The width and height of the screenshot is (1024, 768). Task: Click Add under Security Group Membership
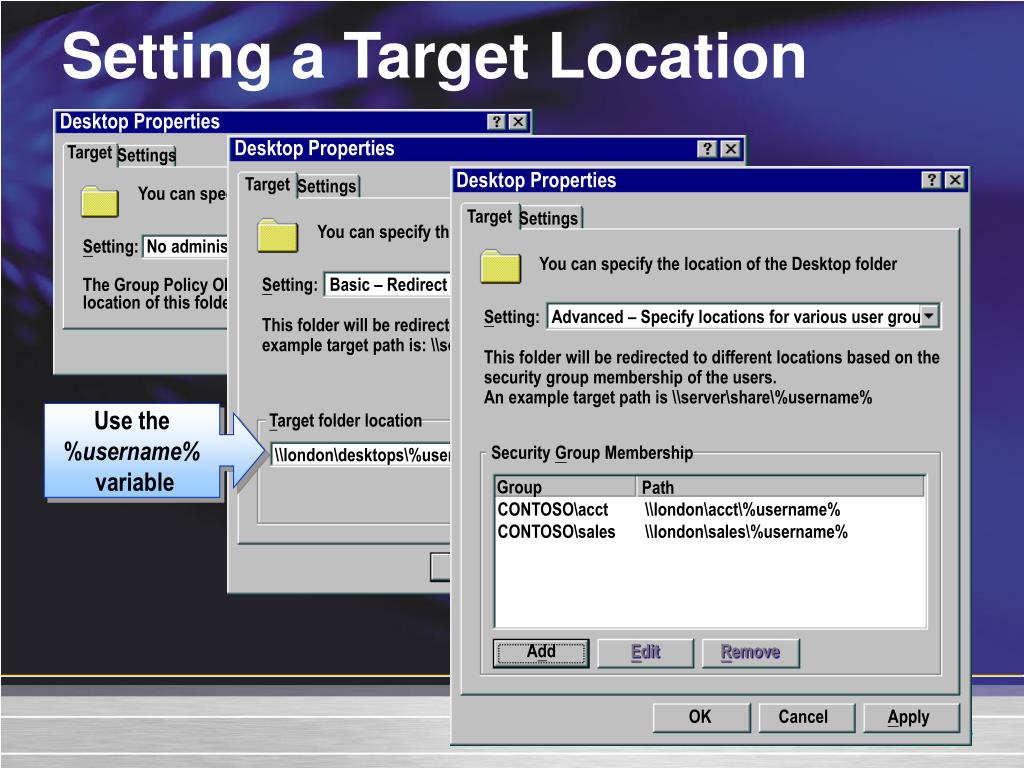(x=541, y=652)
